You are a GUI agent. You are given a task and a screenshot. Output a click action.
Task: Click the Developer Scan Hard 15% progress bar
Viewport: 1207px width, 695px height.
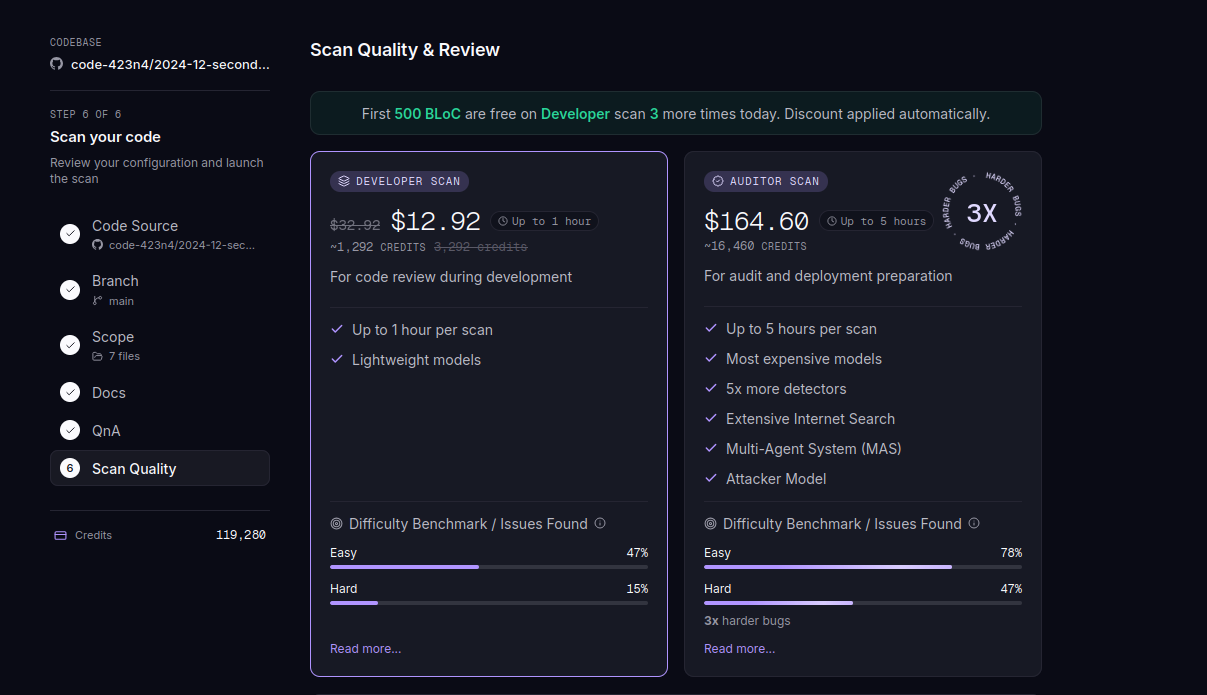pos(489,603)
